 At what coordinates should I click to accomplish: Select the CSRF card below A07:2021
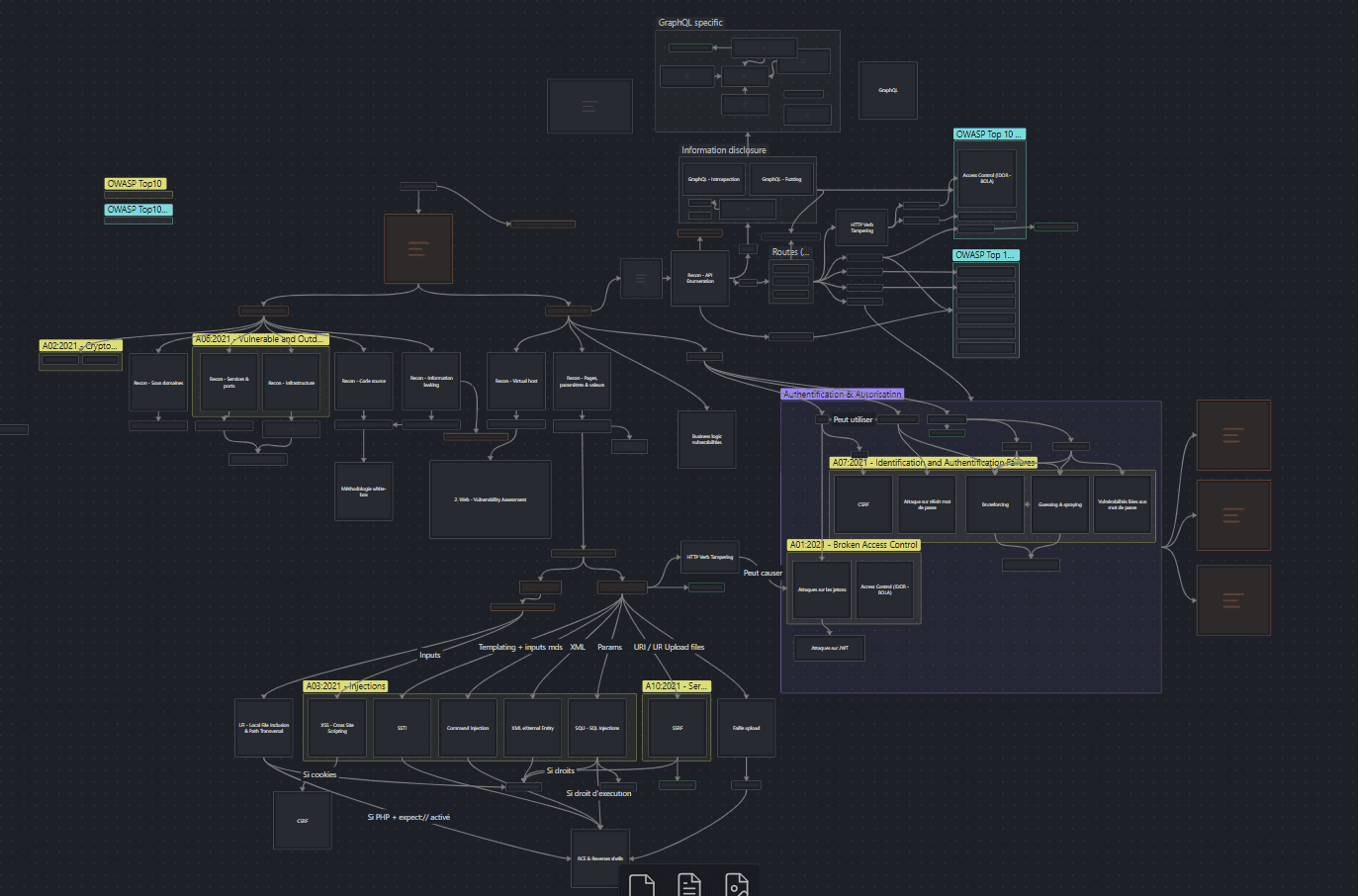[x=861, y=503]
